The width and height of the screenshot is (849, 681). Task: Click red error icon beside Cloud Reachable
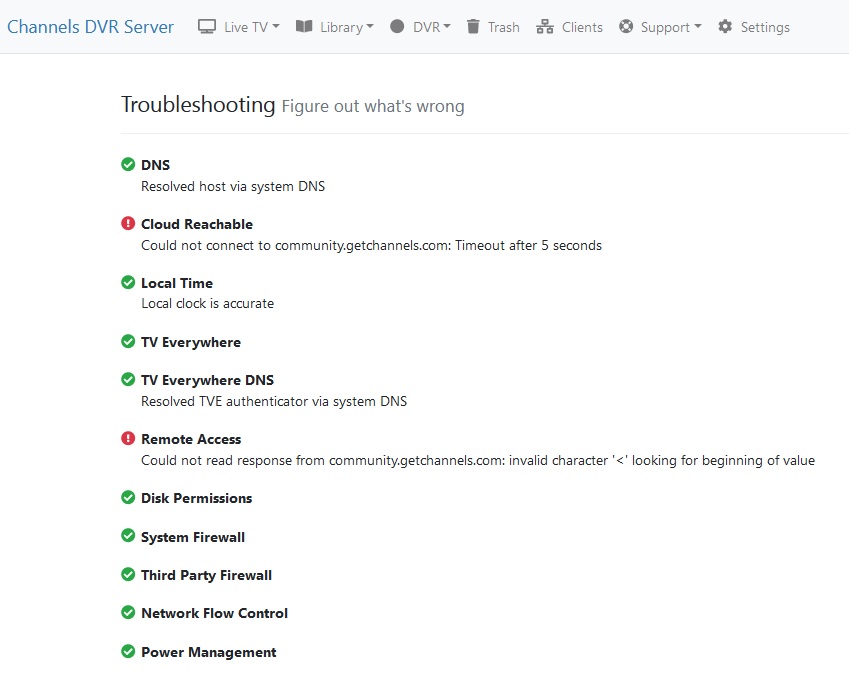click(128, 224)
